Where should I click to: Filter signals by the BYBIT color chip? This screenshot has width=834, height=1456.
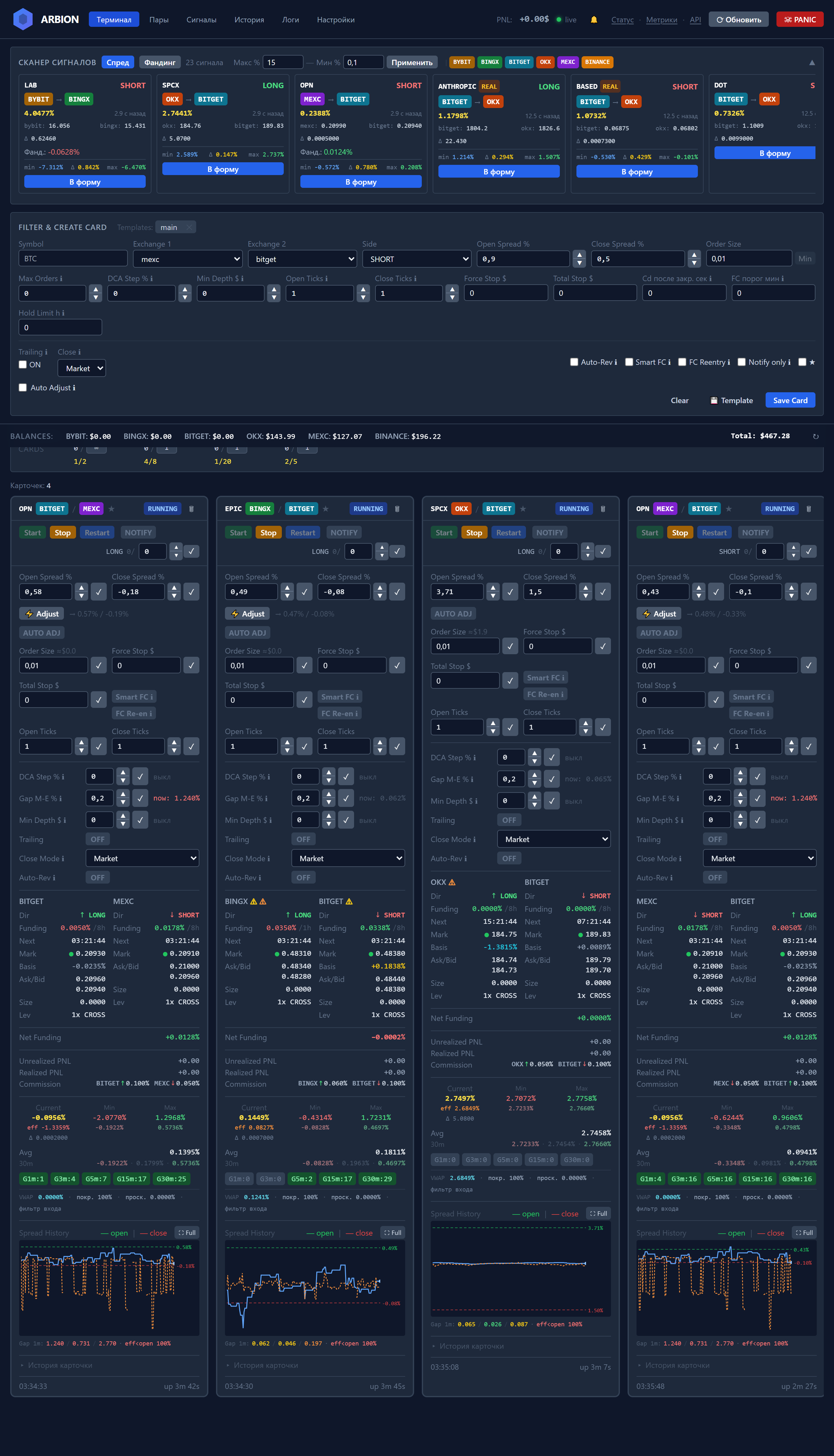pyautogui.click(x=462, y=62)
